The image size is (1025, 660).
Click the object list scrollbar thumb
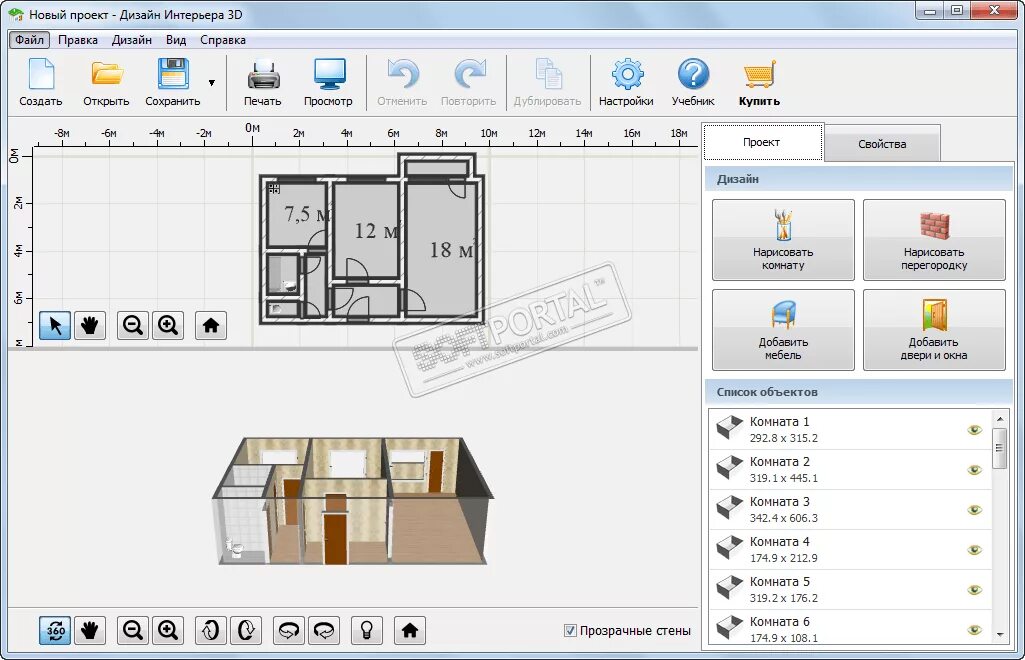click(999, 448)
